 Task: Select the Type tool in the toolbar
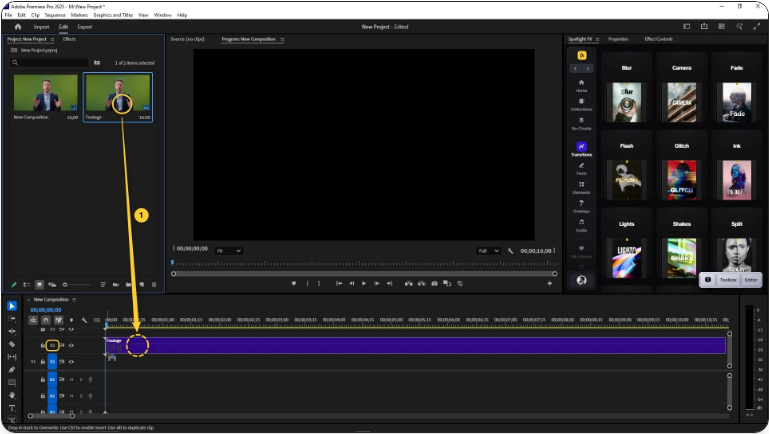point(12,408)
